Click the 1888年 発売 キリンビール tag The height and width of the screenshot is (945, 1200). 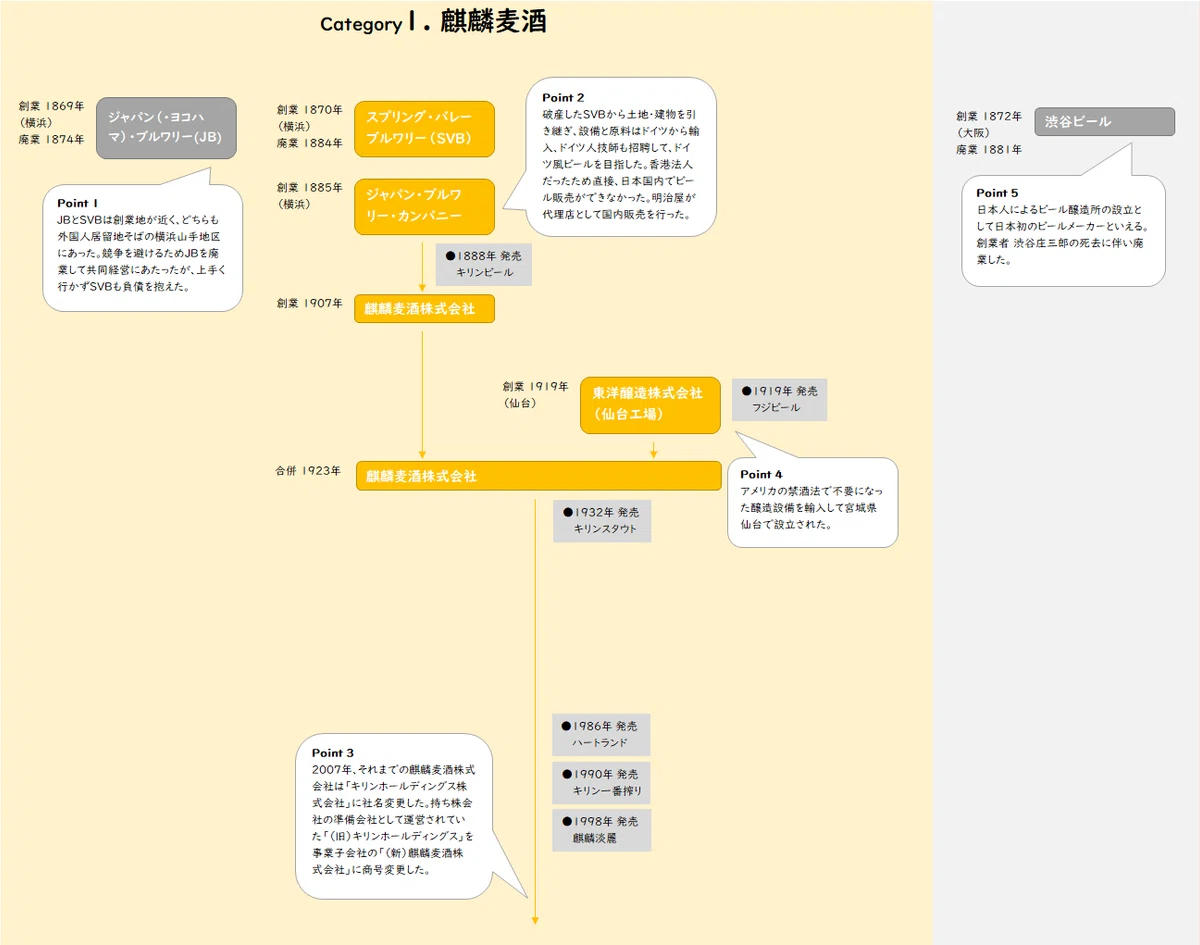point(483,264)
